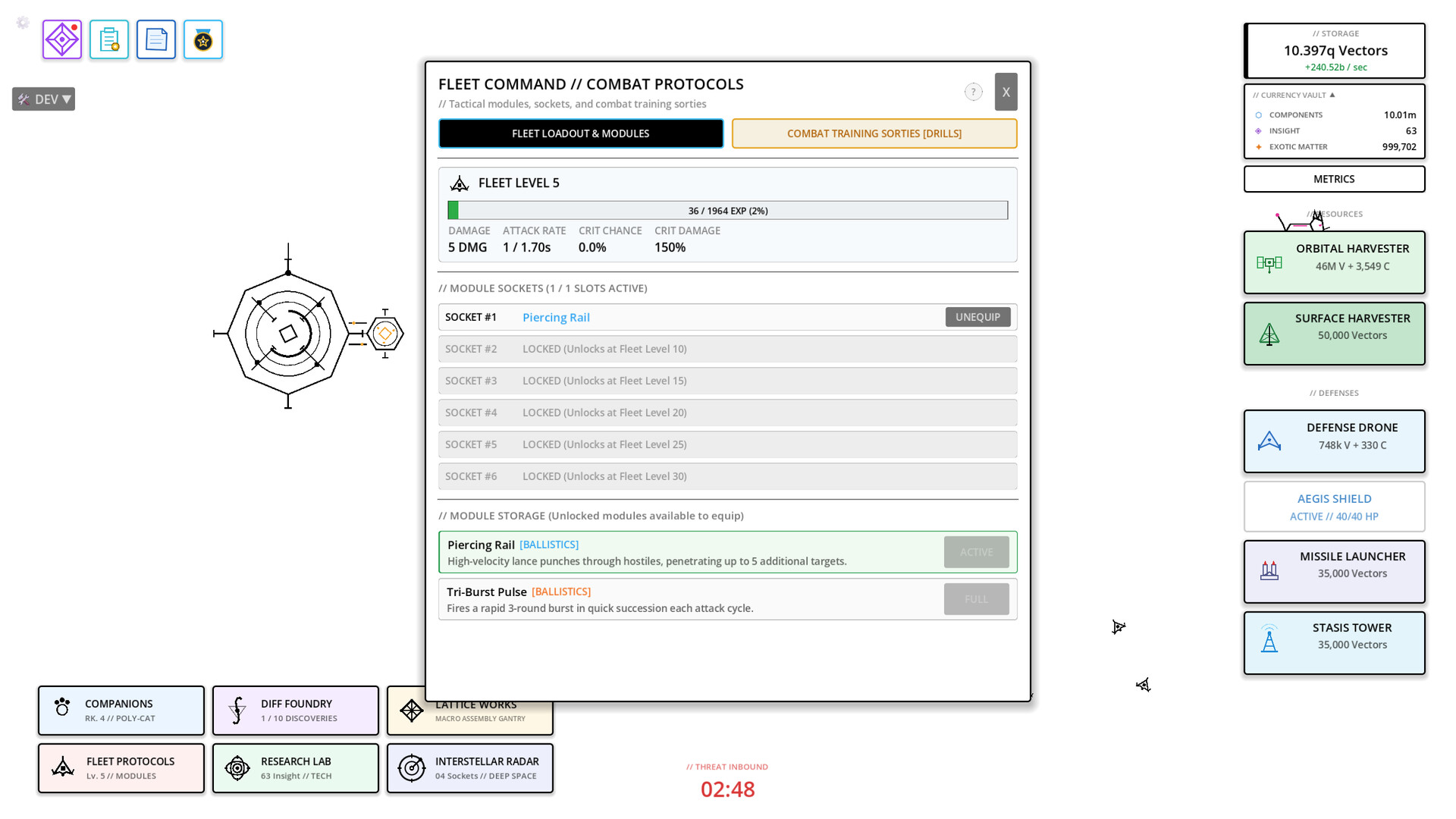1456x819 pixels.
Task: Click locked Socket #3 row
Action: tap(728, 381)
